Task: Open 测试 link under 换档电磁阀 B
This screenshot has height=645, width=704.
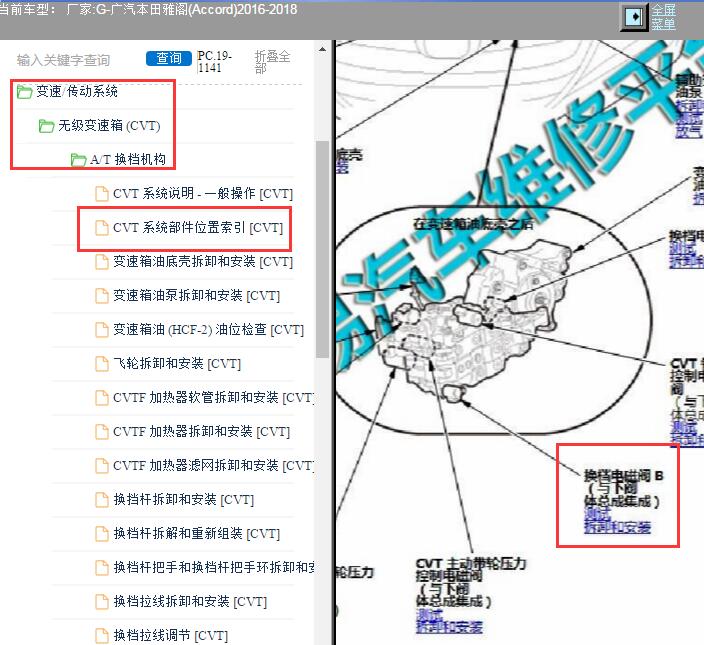Action: click(x=597, y=513)
